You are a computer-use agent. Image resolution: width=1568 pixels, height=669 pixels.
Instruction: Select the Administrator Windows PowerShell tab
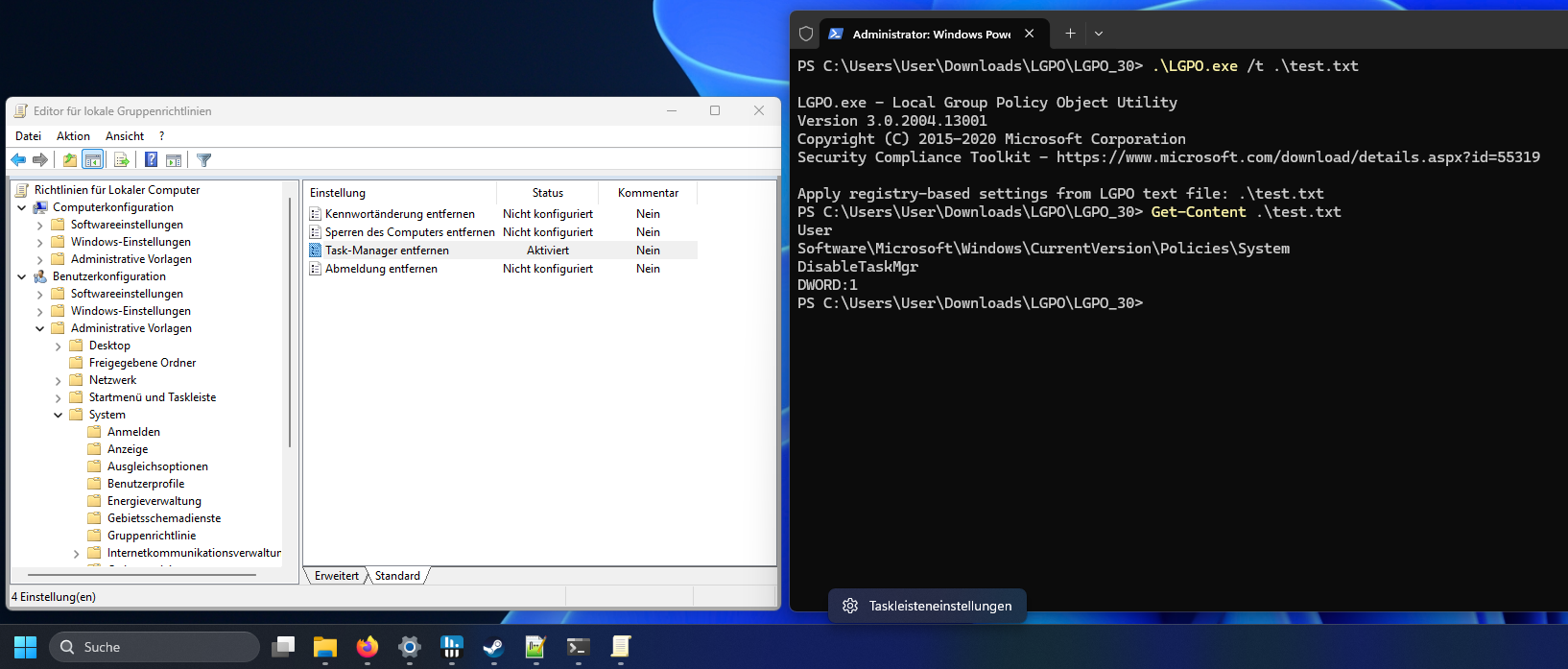tap(932, 34)
